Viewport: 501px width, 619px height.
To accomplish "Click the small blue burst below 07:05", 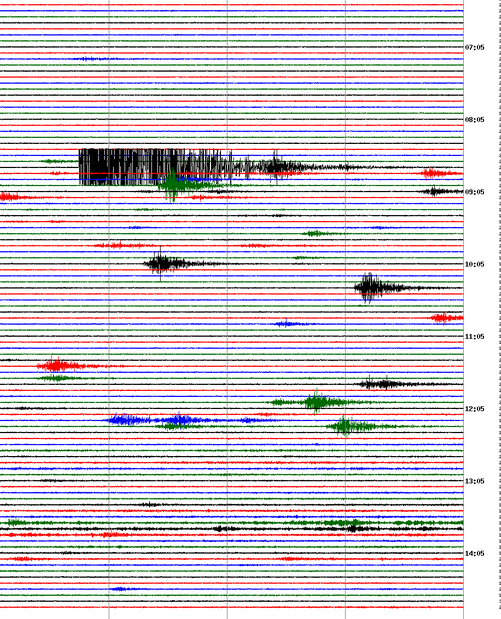I will pos(89,59).
